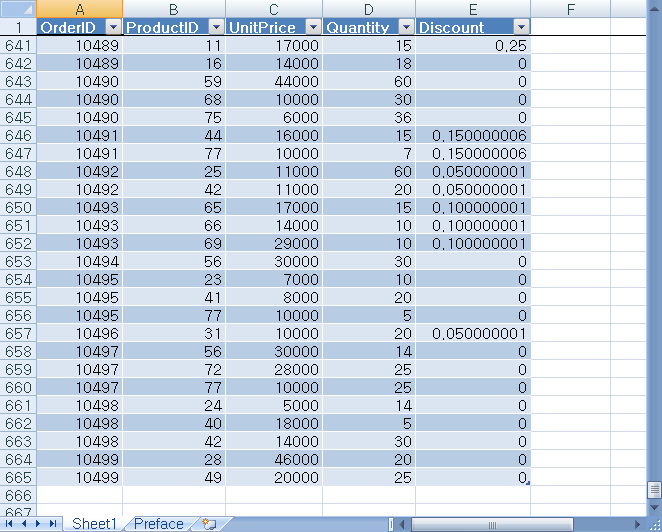Click the tab split handle beside scrollbar
662x532 pixels.
tap(391, 525)
